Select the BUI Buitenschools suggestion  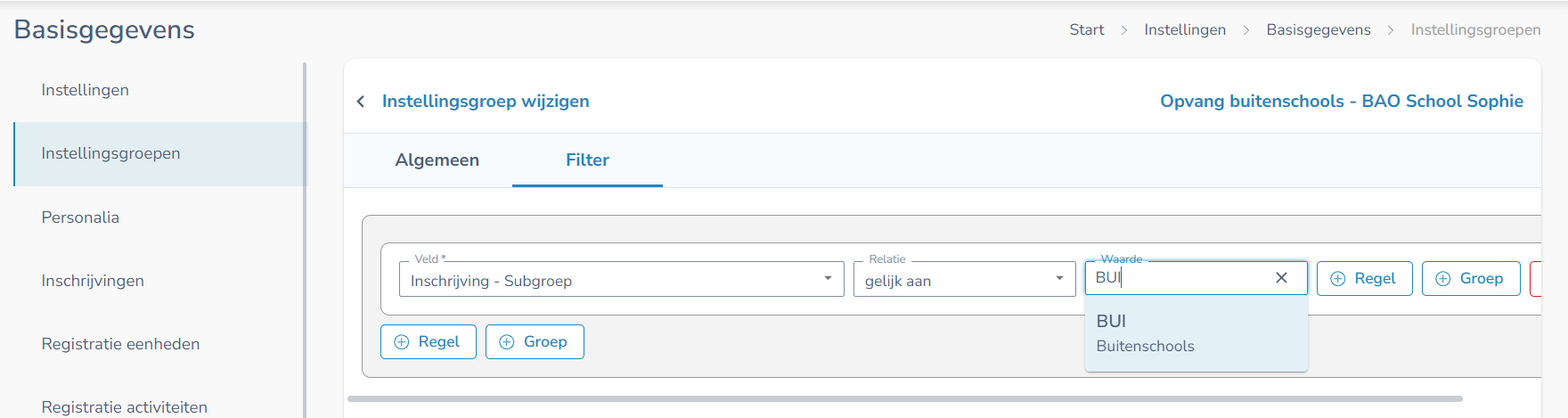[1196, 333]
